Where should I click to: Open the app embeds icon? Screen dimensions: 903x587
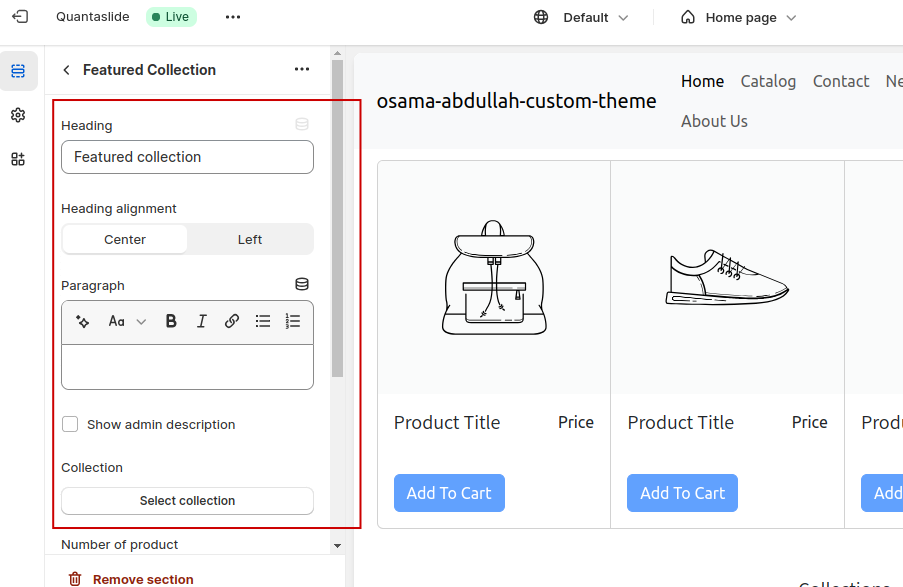tap(18, 159)
